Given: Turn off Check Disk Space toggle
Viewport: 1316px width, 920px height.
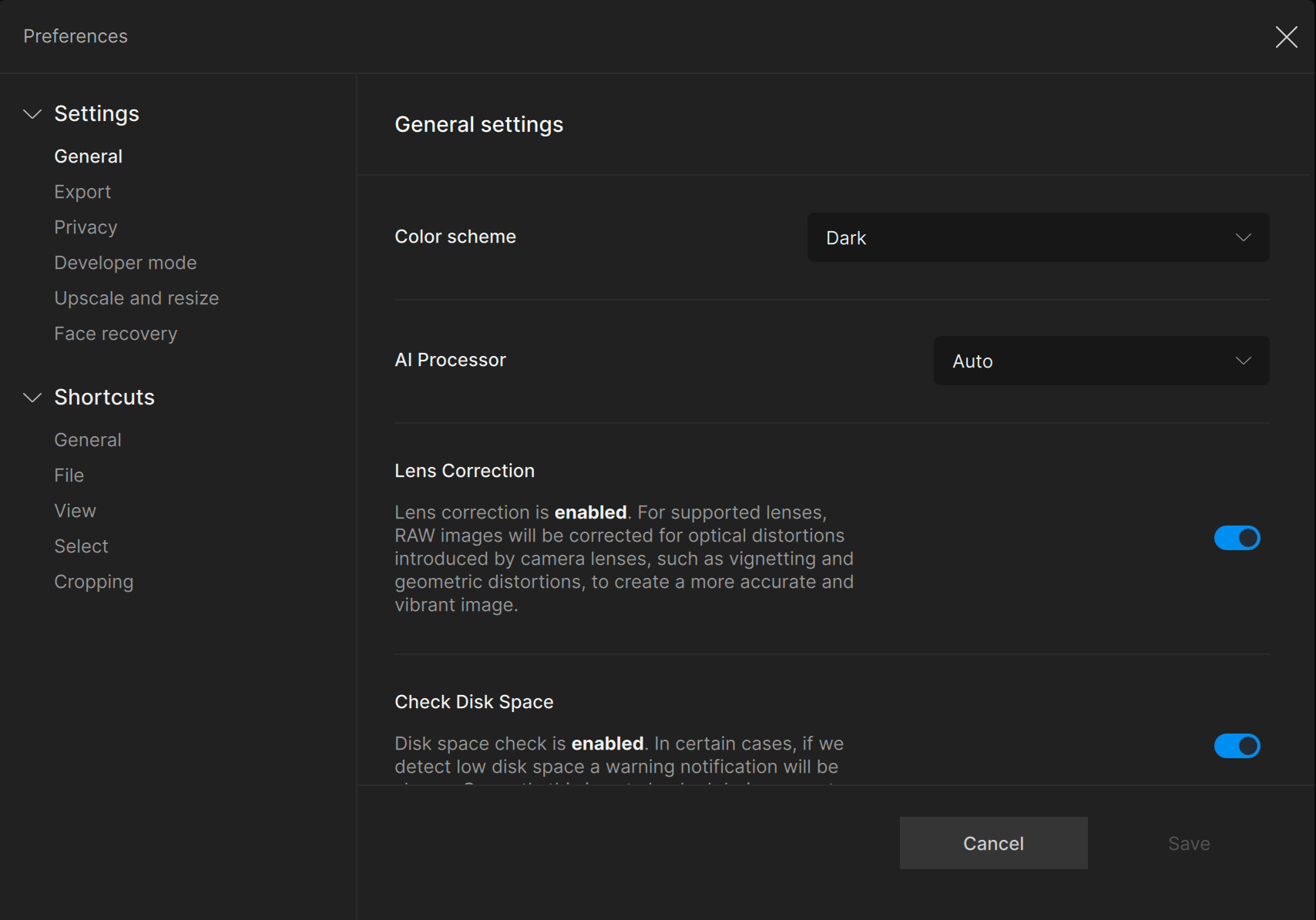Looking at the screenshot, I should point(1237,746).
